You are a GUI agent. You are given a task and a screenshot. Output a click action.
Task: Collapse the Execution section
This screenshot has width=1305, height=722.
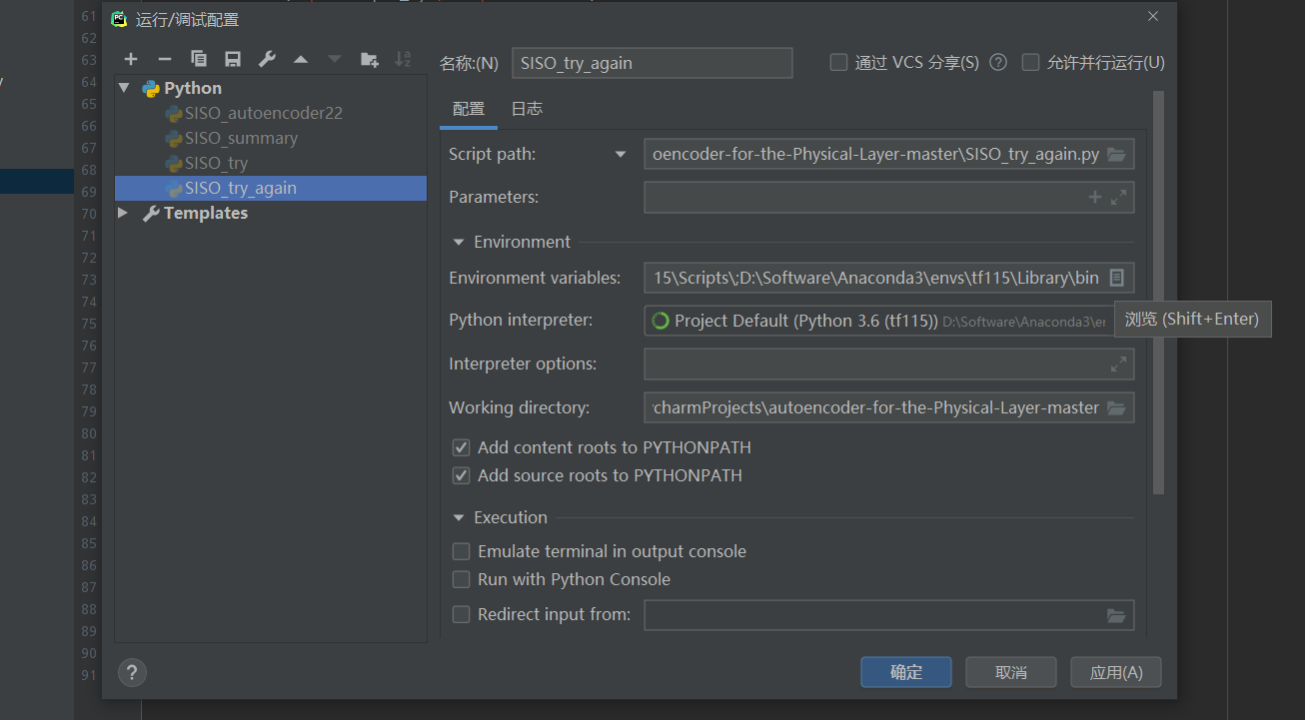pyautogui.click(x=458, y=517)
